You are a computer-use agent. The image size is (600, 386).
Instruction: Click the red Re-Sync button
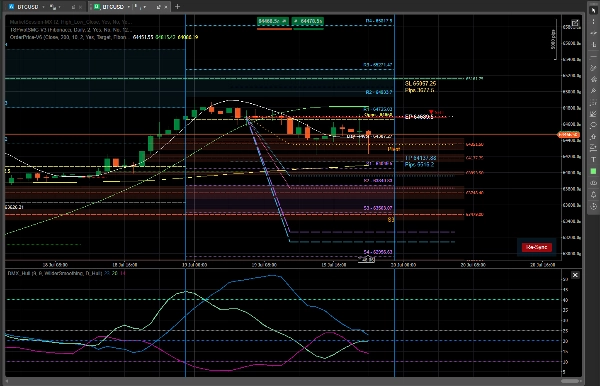(536, 247)
